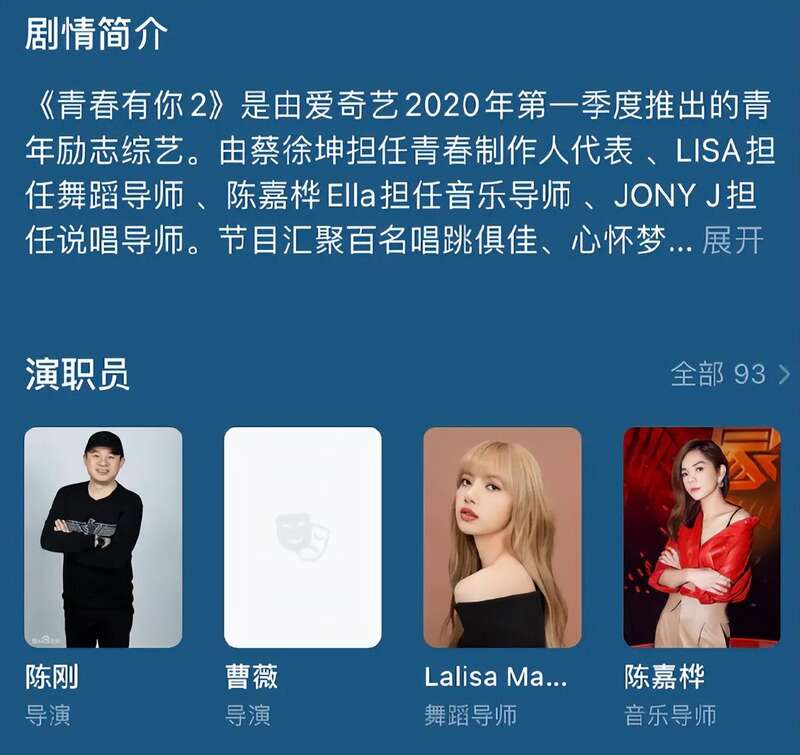Select the name 陈嘉桦
Image resolution: width=800 pixels, height=755 pixels.
tap(664, 677)
